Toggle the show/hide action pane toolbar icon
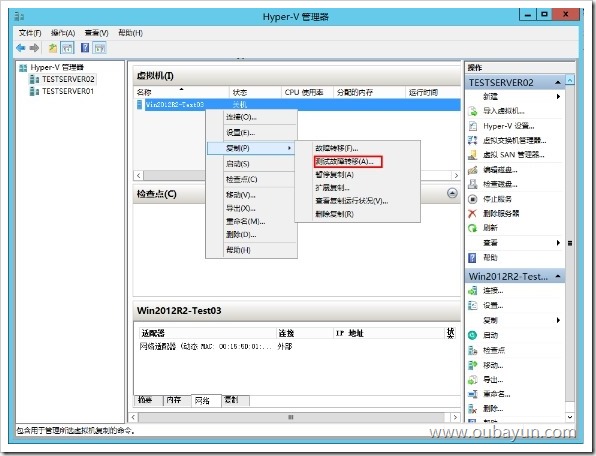Image resolution: width=596 pixels, height=456 pixels. pos(100,48)
